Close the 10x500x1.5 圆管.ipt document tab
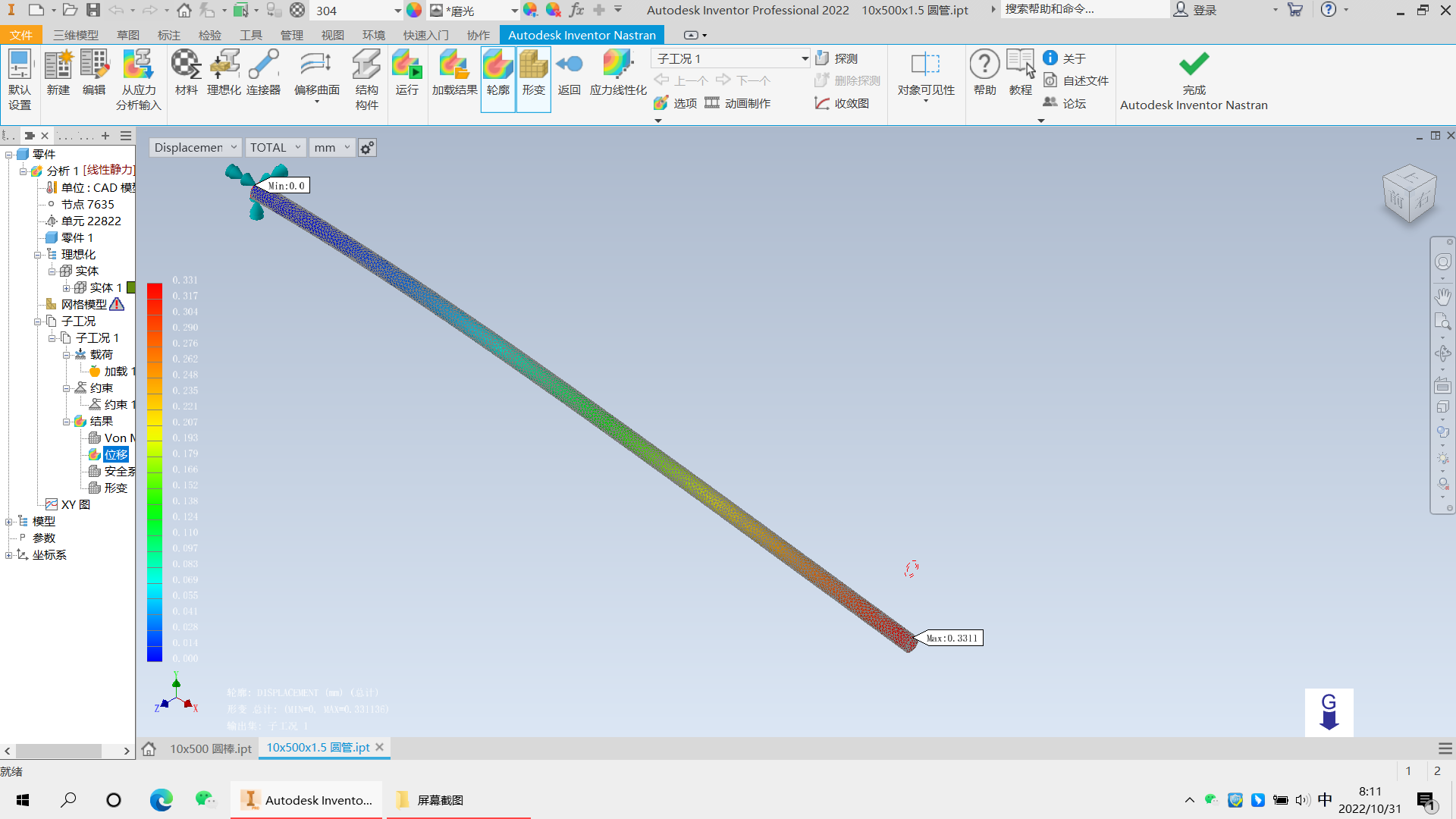Screen dimensions: 1456x819 point(379,747)
